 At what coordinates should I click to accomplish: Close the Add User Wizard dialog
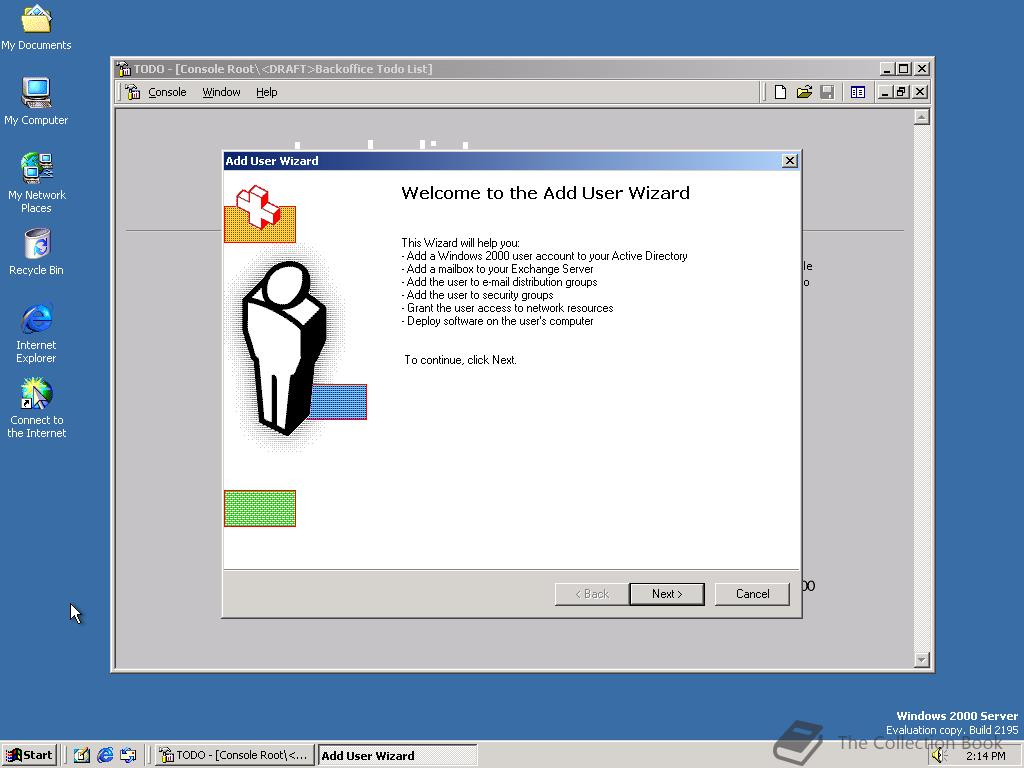coord(790,161)
